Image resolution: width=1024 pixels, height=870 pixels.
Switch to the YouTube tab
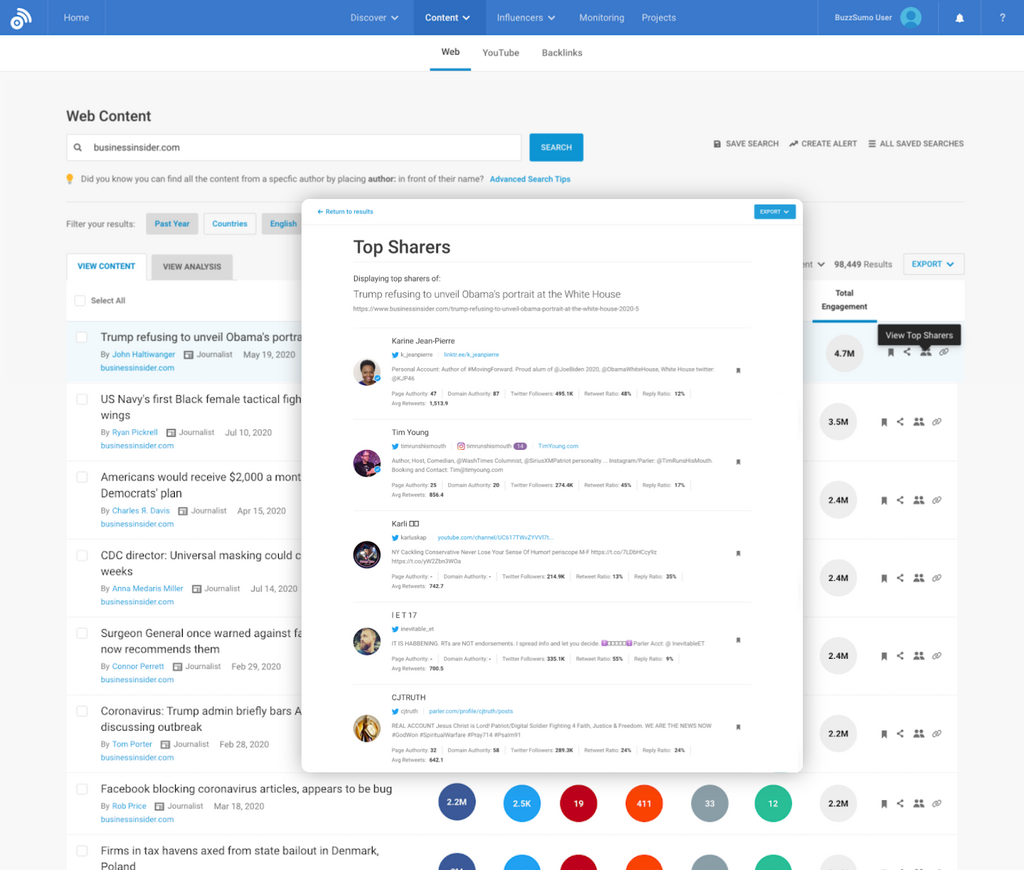click(x=500, y=53)
